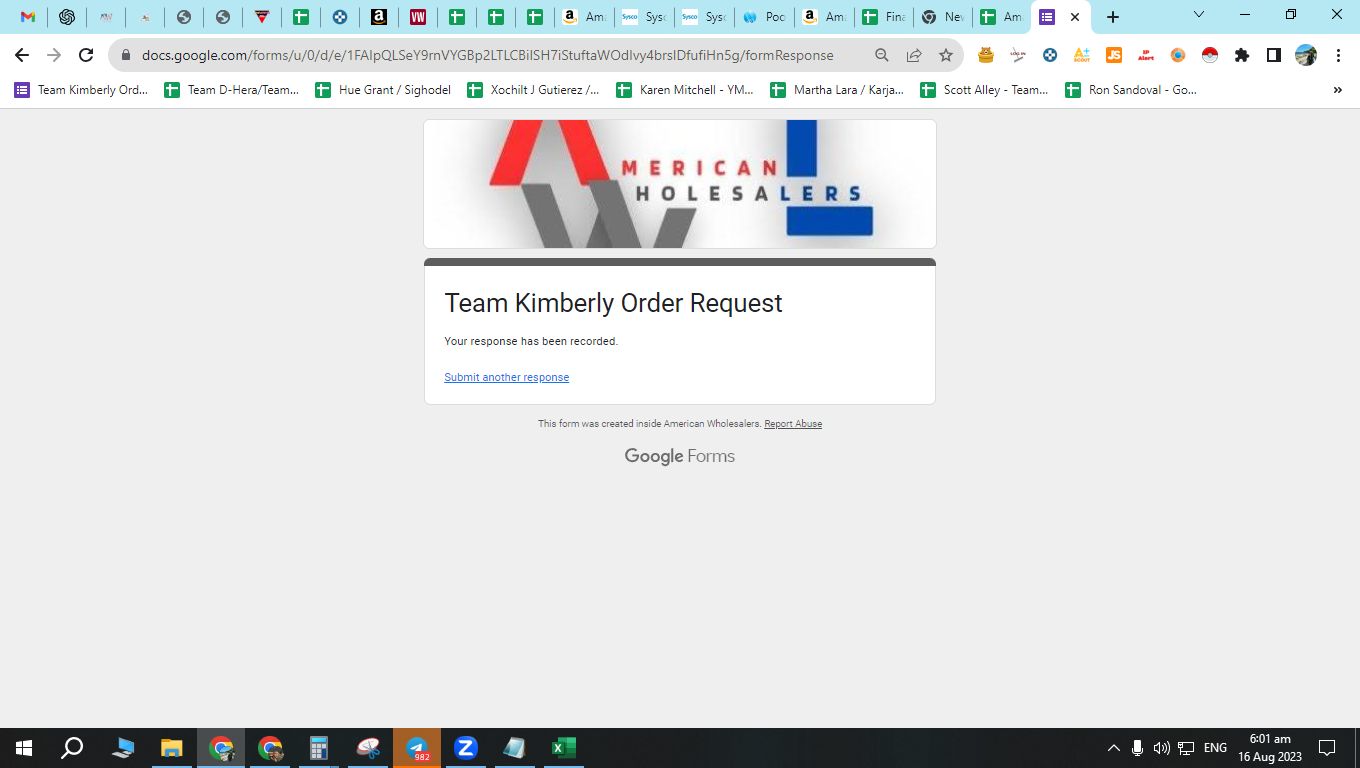This screenshot has width=1360, height=768.
Task: Open Chrome three-dot menu
Action: [1338, 56]
